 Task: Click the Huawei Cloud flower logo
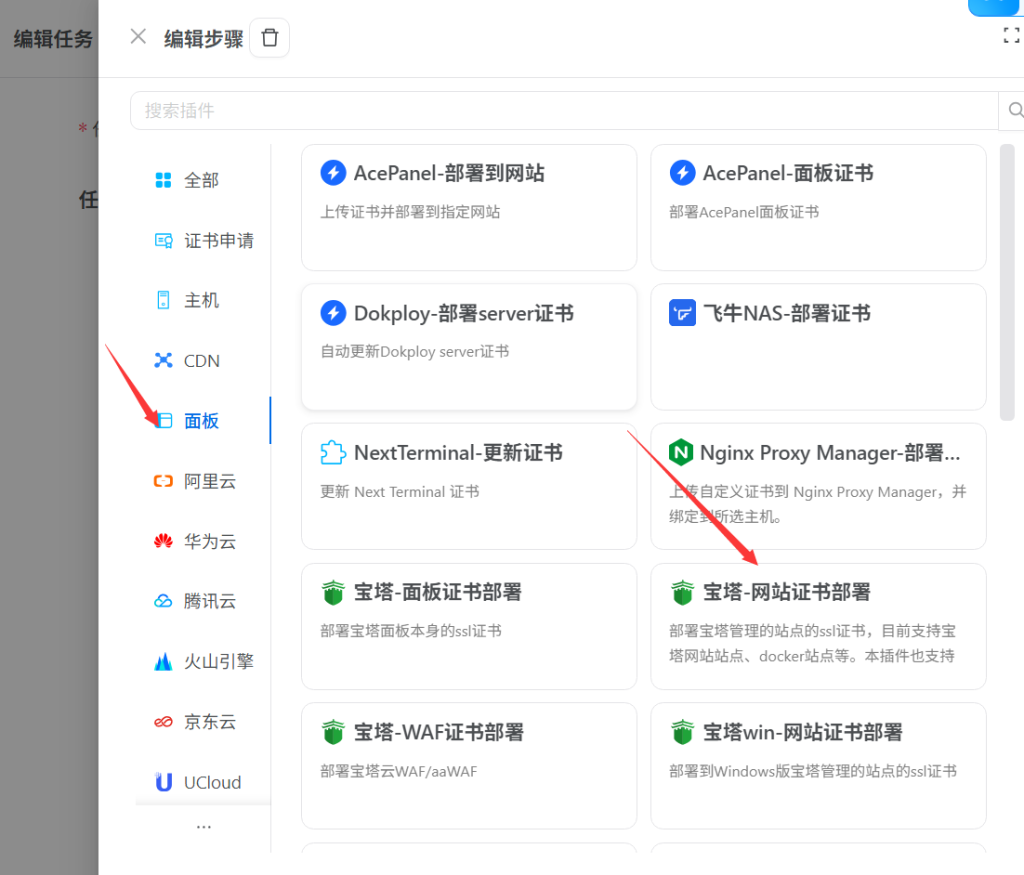pyautogui.click(x=163, y=541)
